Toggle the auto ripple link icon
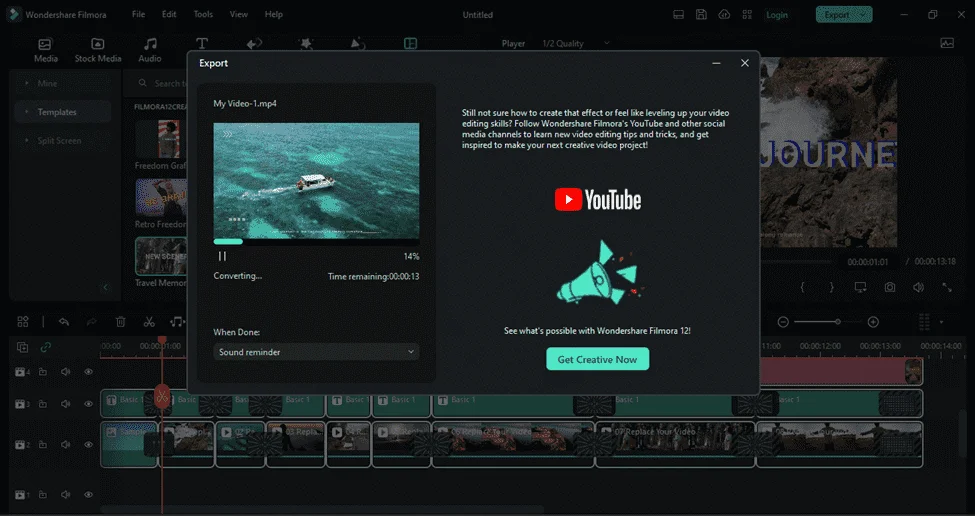 coord(45,348)
